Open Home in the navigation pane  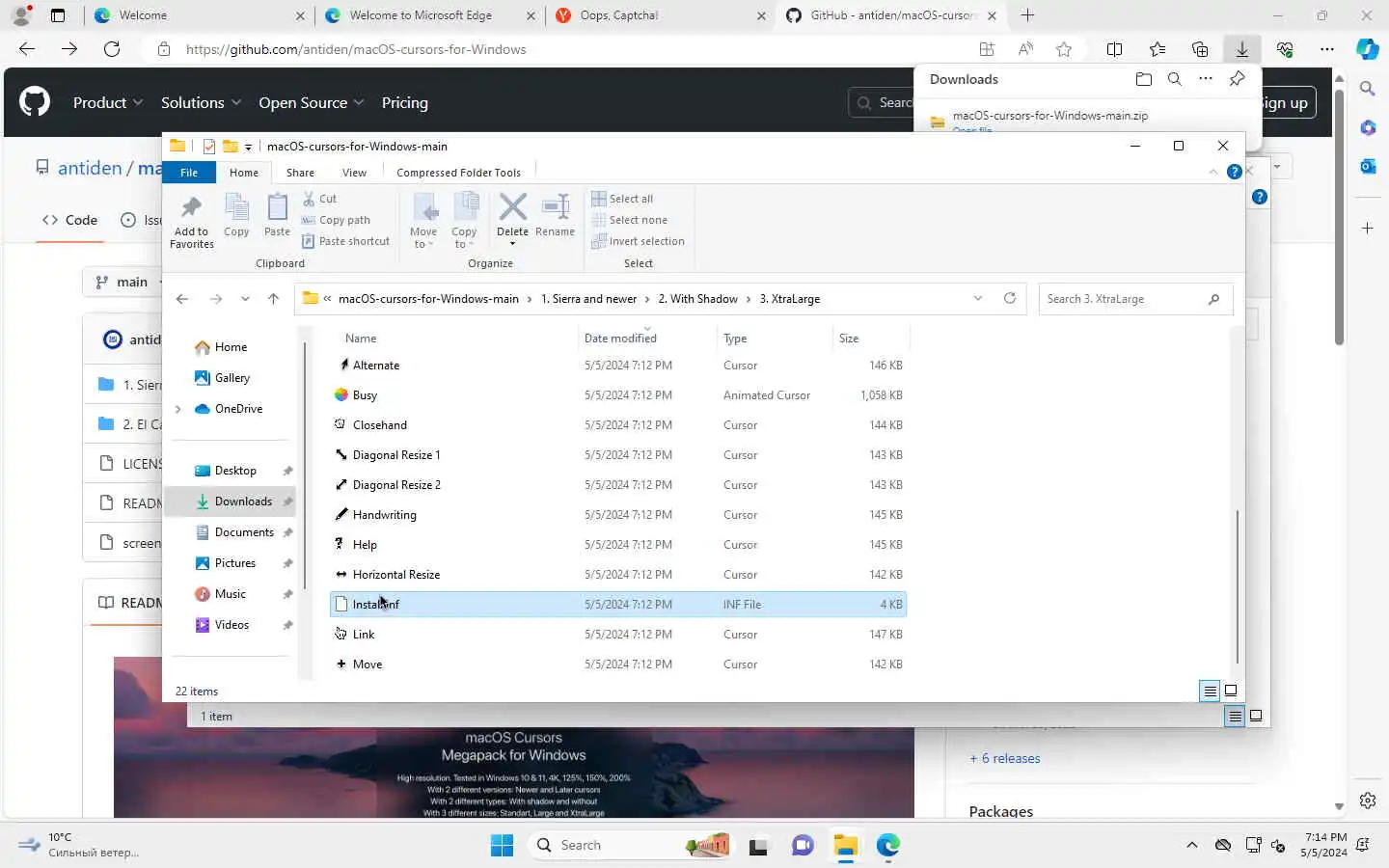(x=231, y=347)
